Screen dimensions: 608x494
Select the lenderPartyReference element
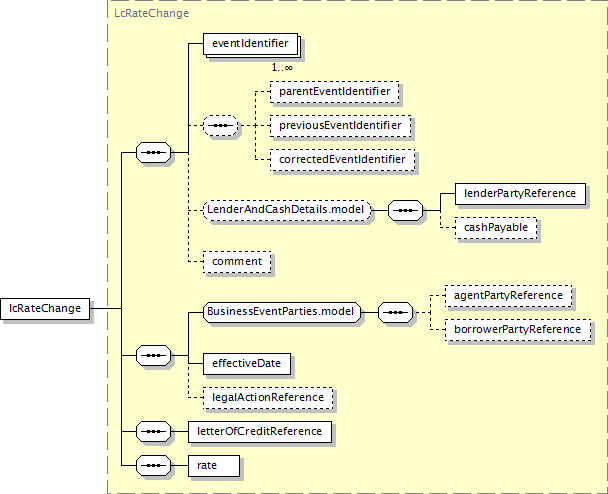point(520,194)
